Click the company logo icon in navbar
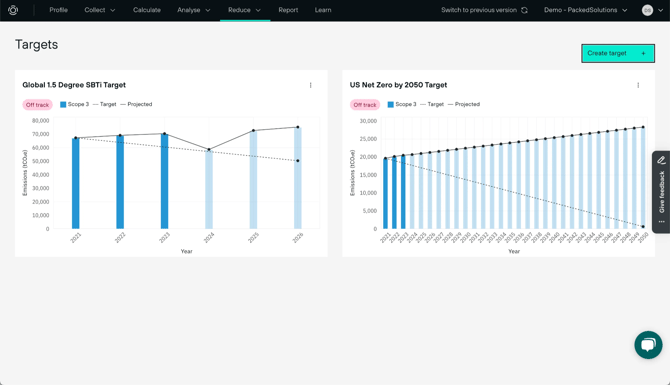Image resolution: width=670 pixels, height=385 pixels. point(13,10)
